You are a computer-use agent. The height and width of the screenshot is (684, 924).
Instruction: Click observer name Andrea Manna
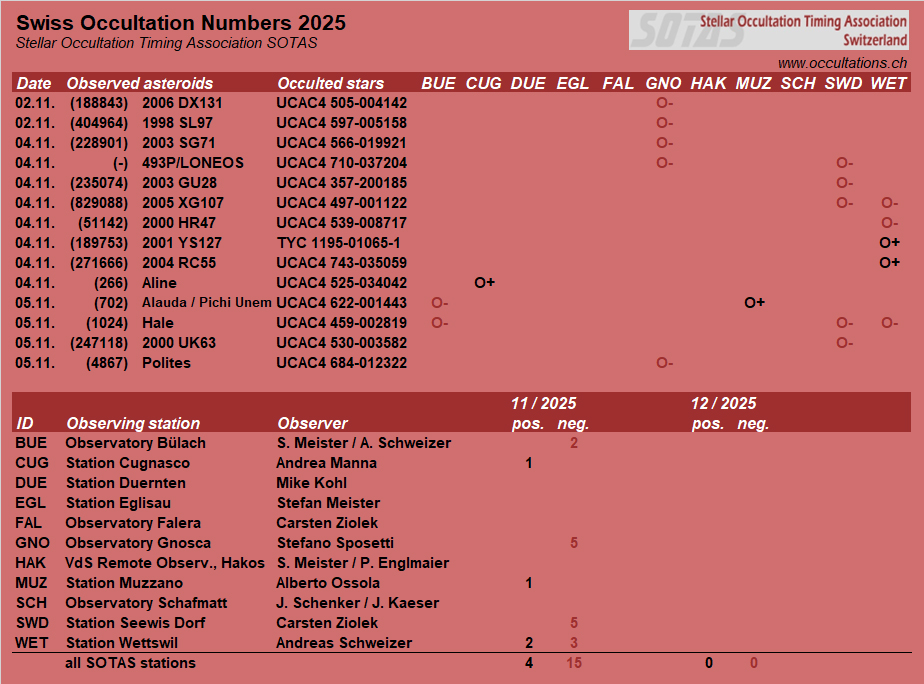tap(326, 463)
